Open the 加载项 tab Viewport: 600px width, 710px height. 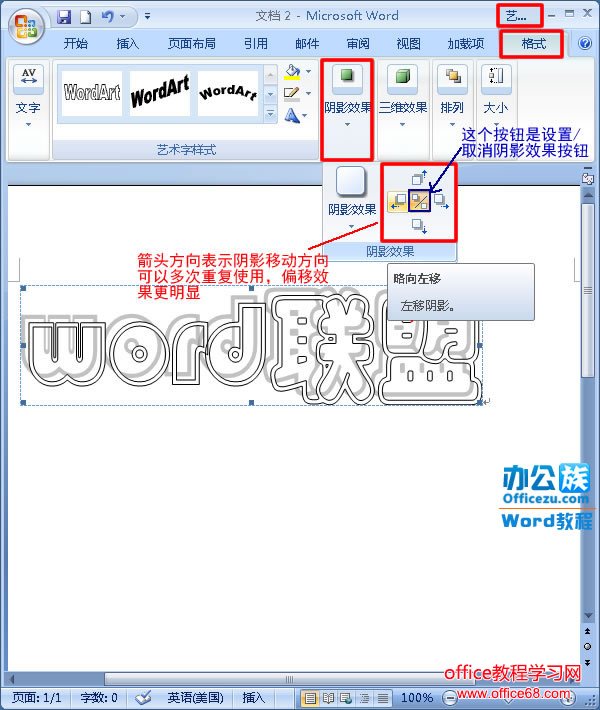coord(466,43)
